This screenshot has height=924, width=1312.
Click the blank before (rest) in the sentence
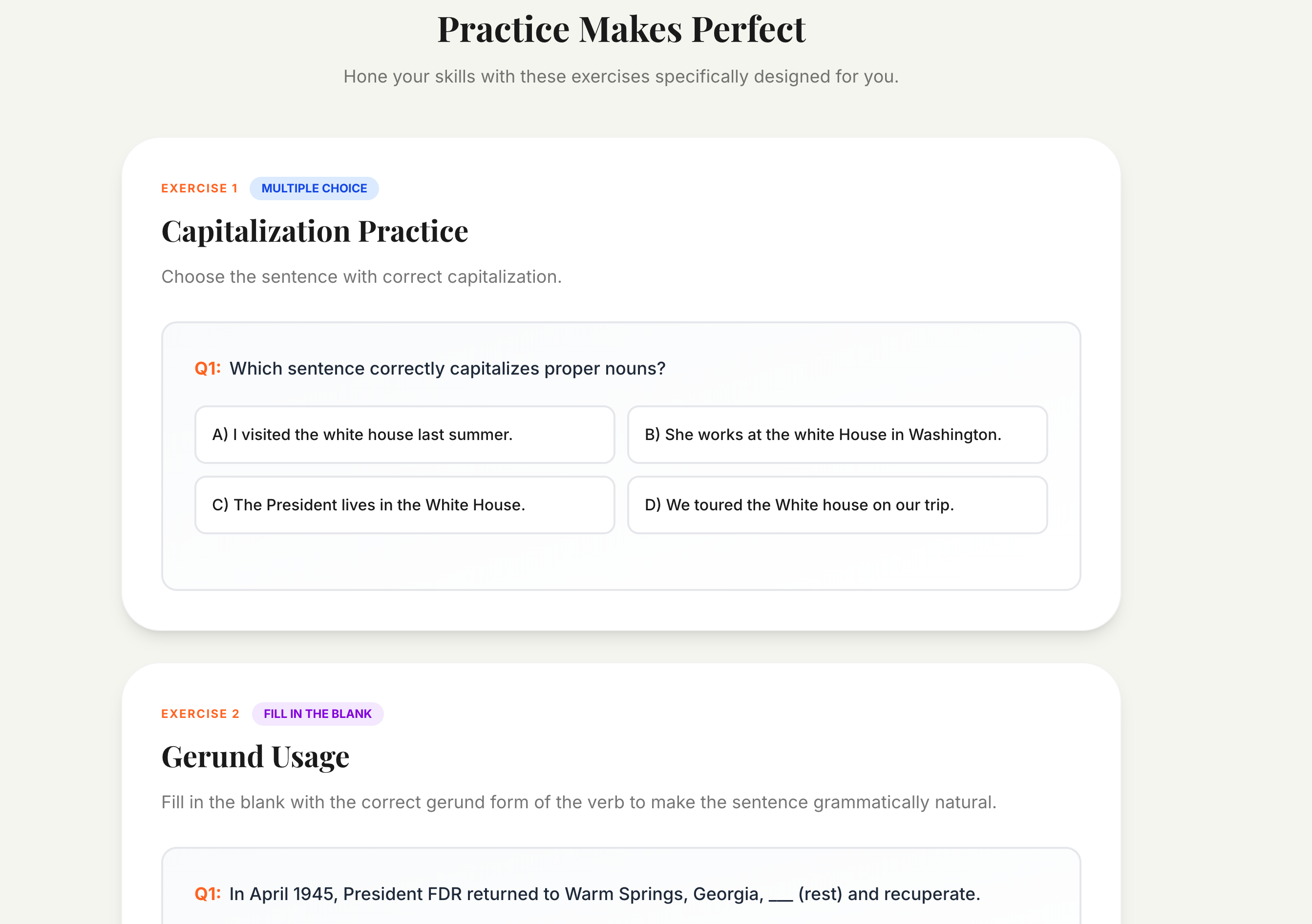(780, 896)
